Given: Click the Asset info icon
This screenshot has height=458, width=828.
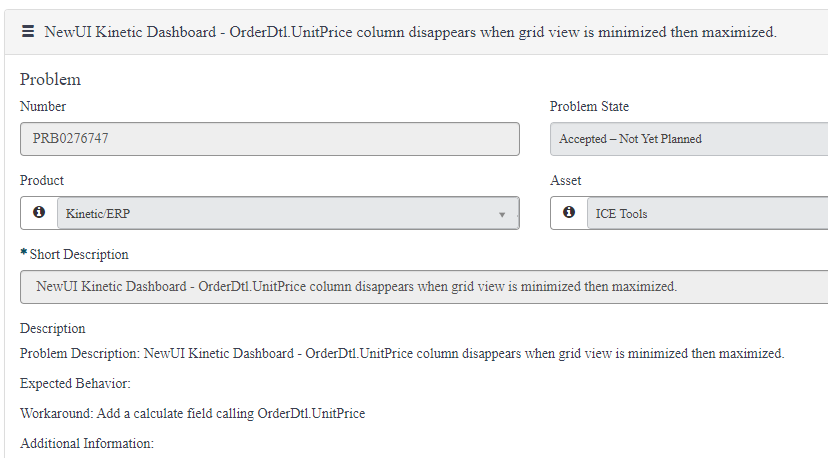Looking at the screenshot, I should click(x=569, y=212).
